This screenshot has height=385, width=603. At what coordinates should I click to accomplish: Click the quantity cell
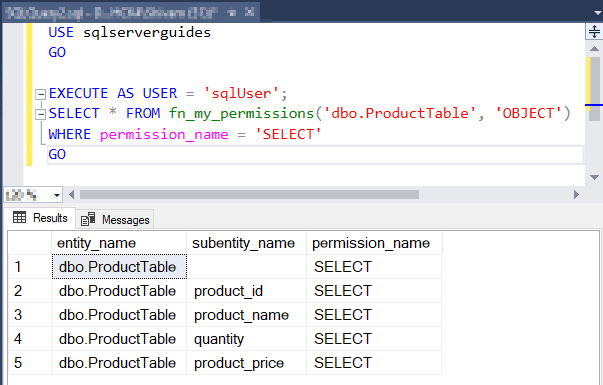coord(247,339)
